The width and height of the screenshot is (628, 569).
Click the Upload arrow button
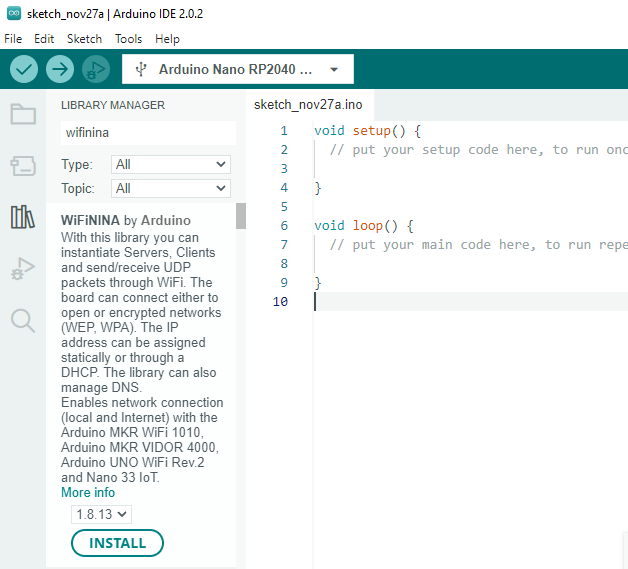60,69
